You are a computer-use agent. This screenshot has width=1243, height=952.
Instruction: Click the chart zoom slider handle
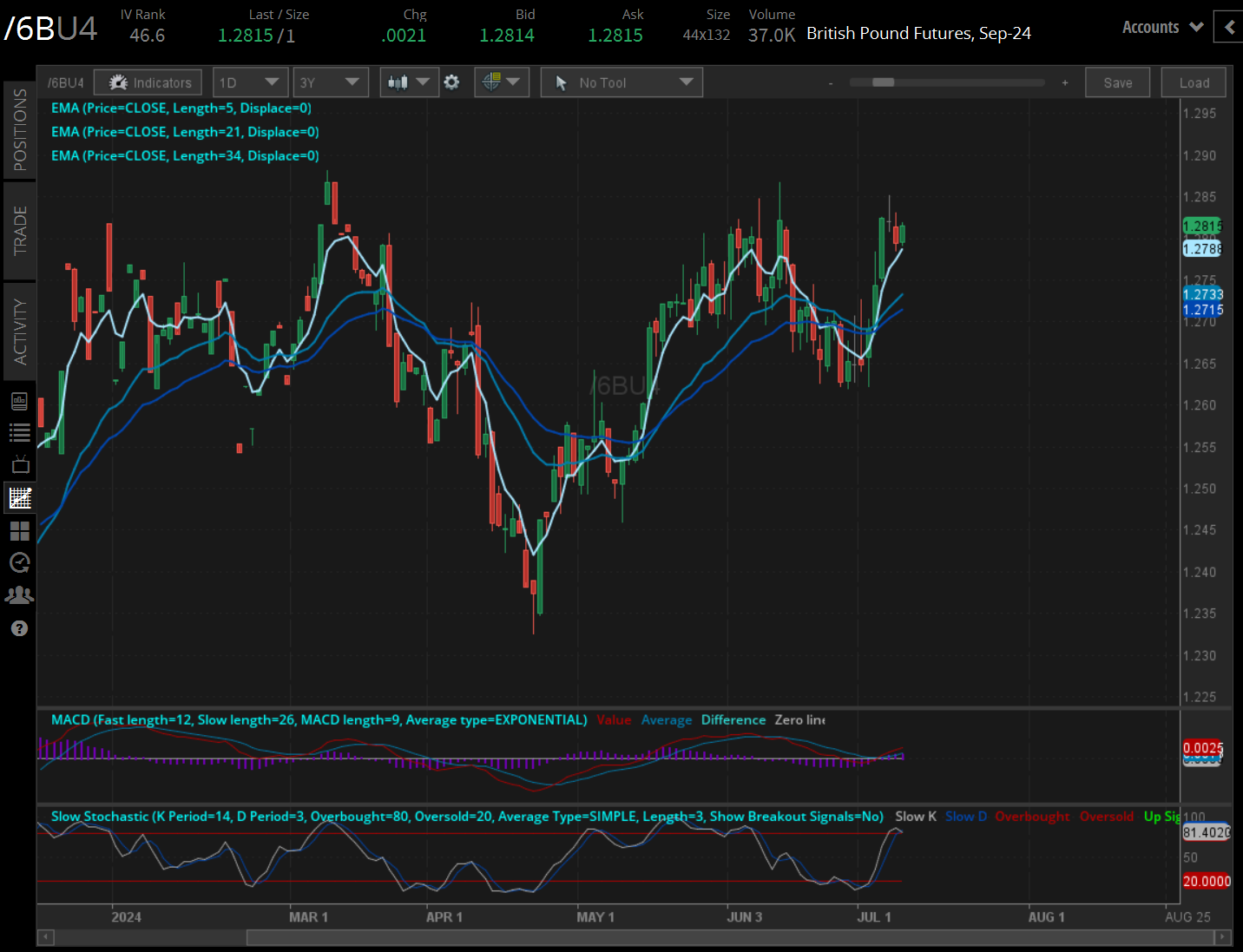click(x=883, y=82)
